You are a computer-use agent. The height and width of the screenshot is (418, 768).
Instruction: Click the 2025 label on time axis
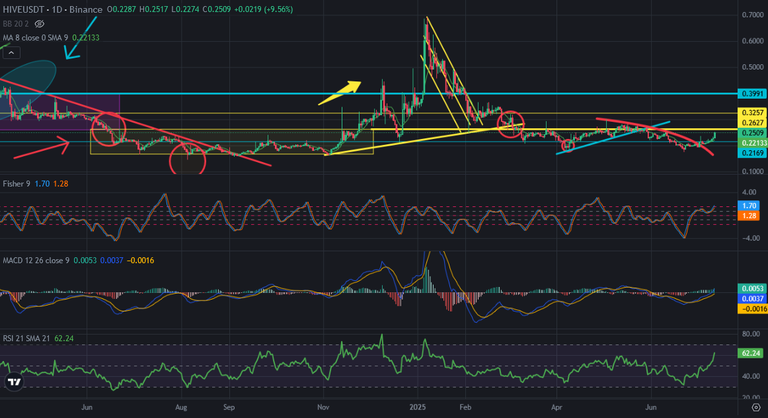tap(418, 408)
